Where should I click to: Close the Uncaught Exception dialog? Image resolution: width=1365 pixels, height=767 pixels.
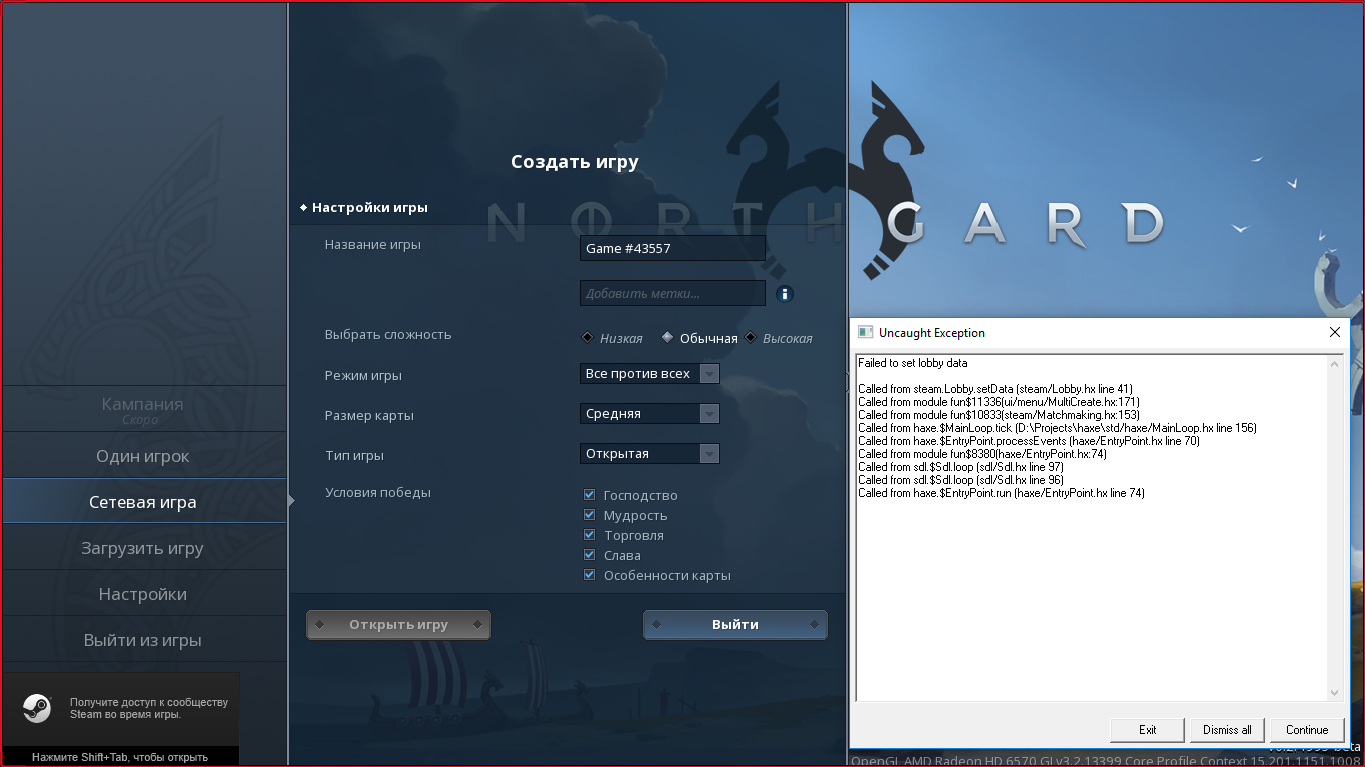[x=1334, y=332]
